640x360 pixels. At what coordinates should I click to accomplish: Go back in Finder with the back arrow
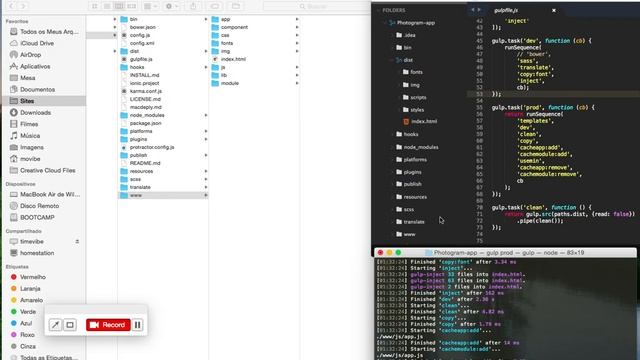point(12,6)
